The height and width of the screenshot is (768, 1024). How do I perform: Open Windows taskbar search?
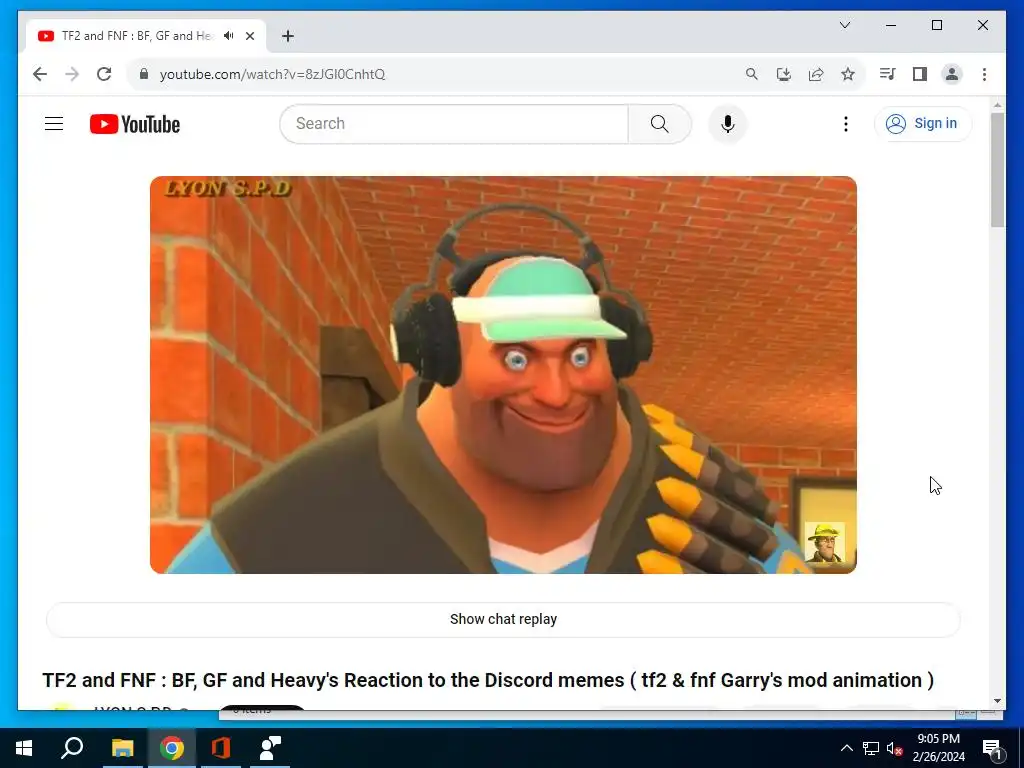[x=72, y=748]
